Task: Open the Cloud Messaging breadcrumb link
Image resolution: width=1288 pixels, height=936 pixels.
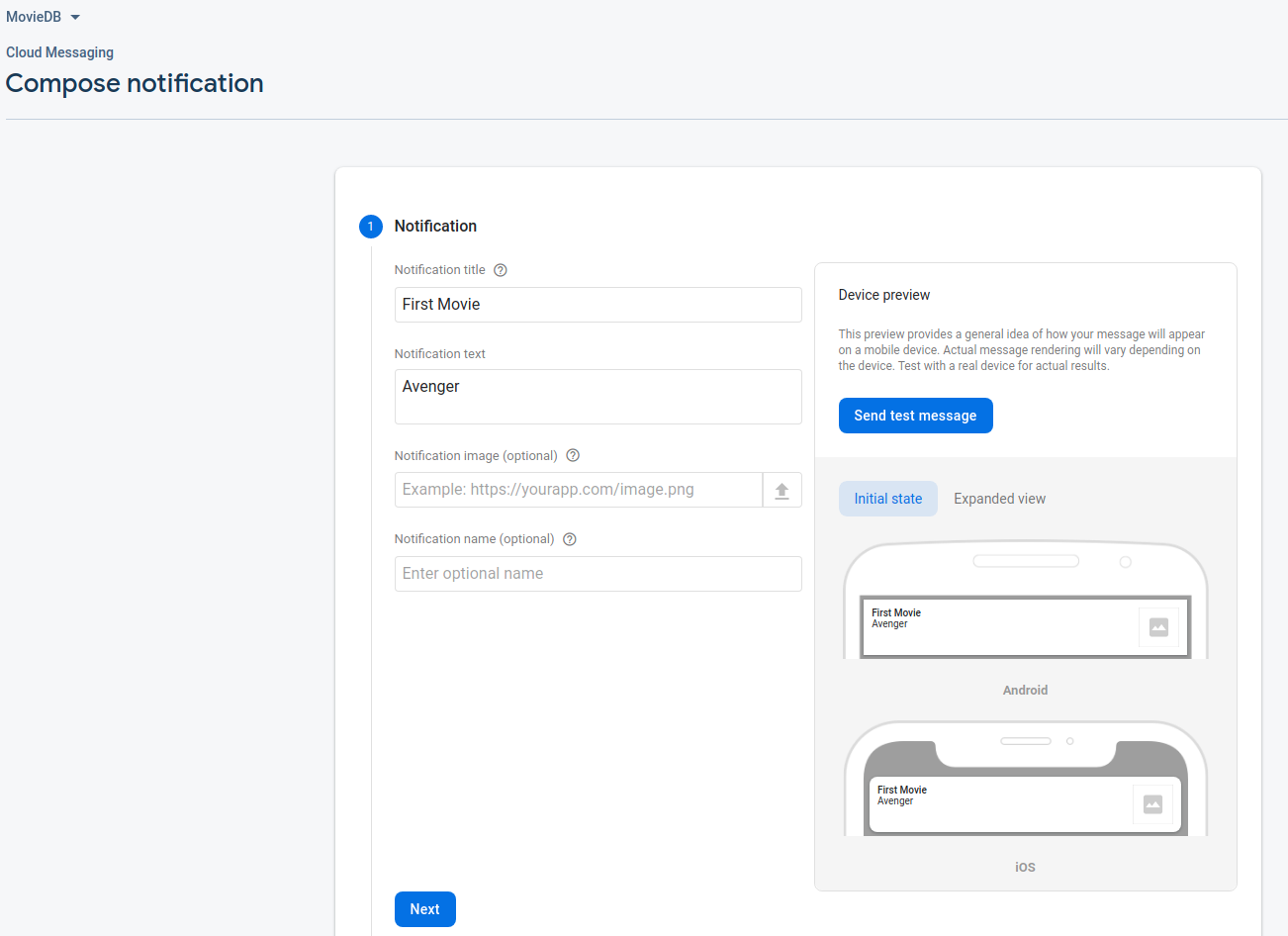Action: click(59, 52)
